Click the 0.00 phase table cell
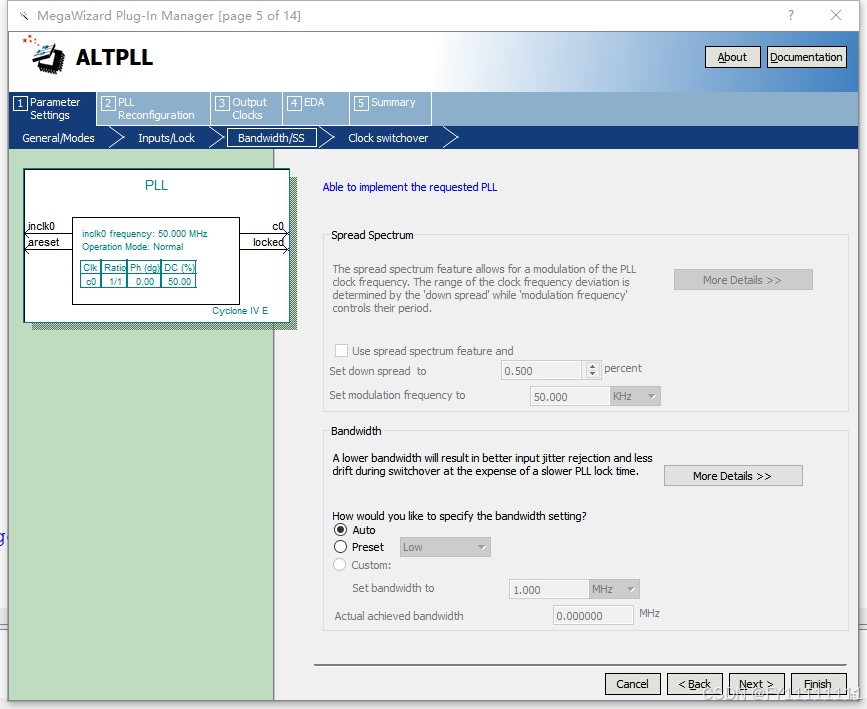The width and height of the screenshot is (867, 709). pyautogui.click(x=145, y=281)
